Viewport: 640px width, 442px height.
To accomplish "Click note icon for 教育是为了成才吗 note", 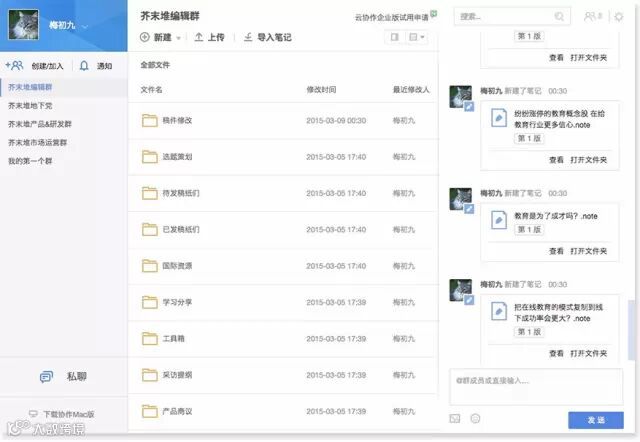I will click(x=499, y=220).
